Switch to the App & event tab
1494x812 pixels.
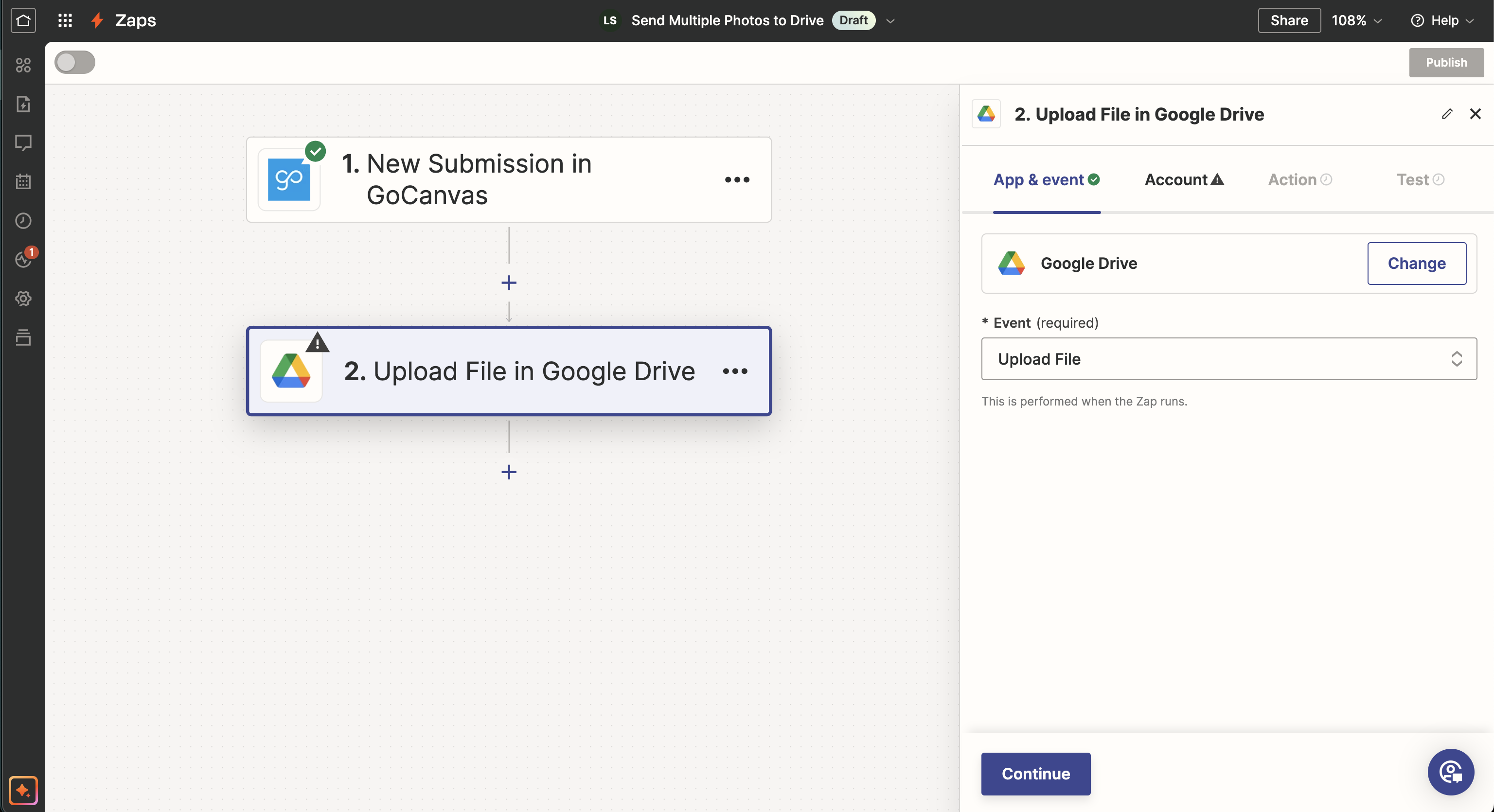point(1046,180)
